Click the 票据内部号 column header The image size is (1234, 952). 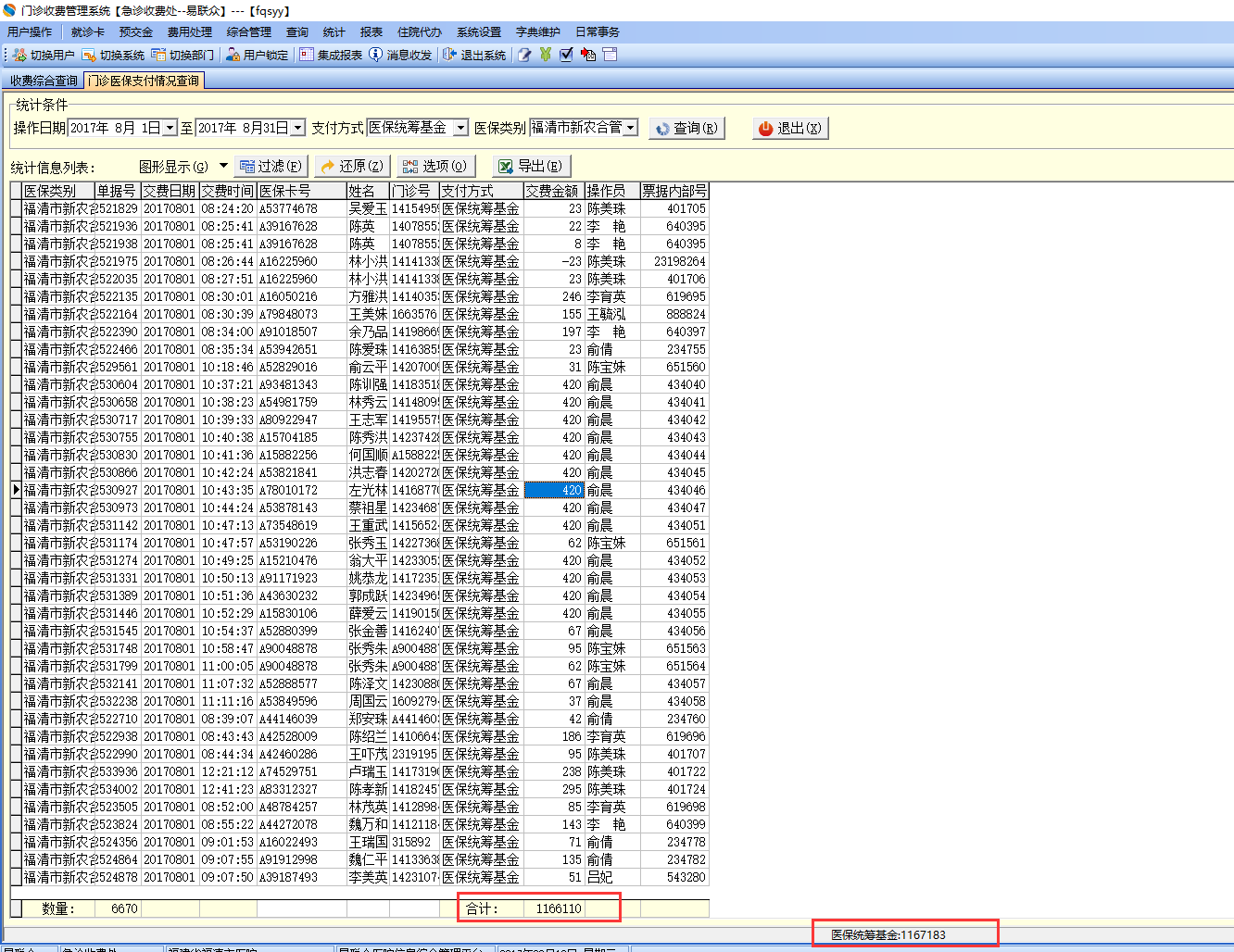point(674,191)
